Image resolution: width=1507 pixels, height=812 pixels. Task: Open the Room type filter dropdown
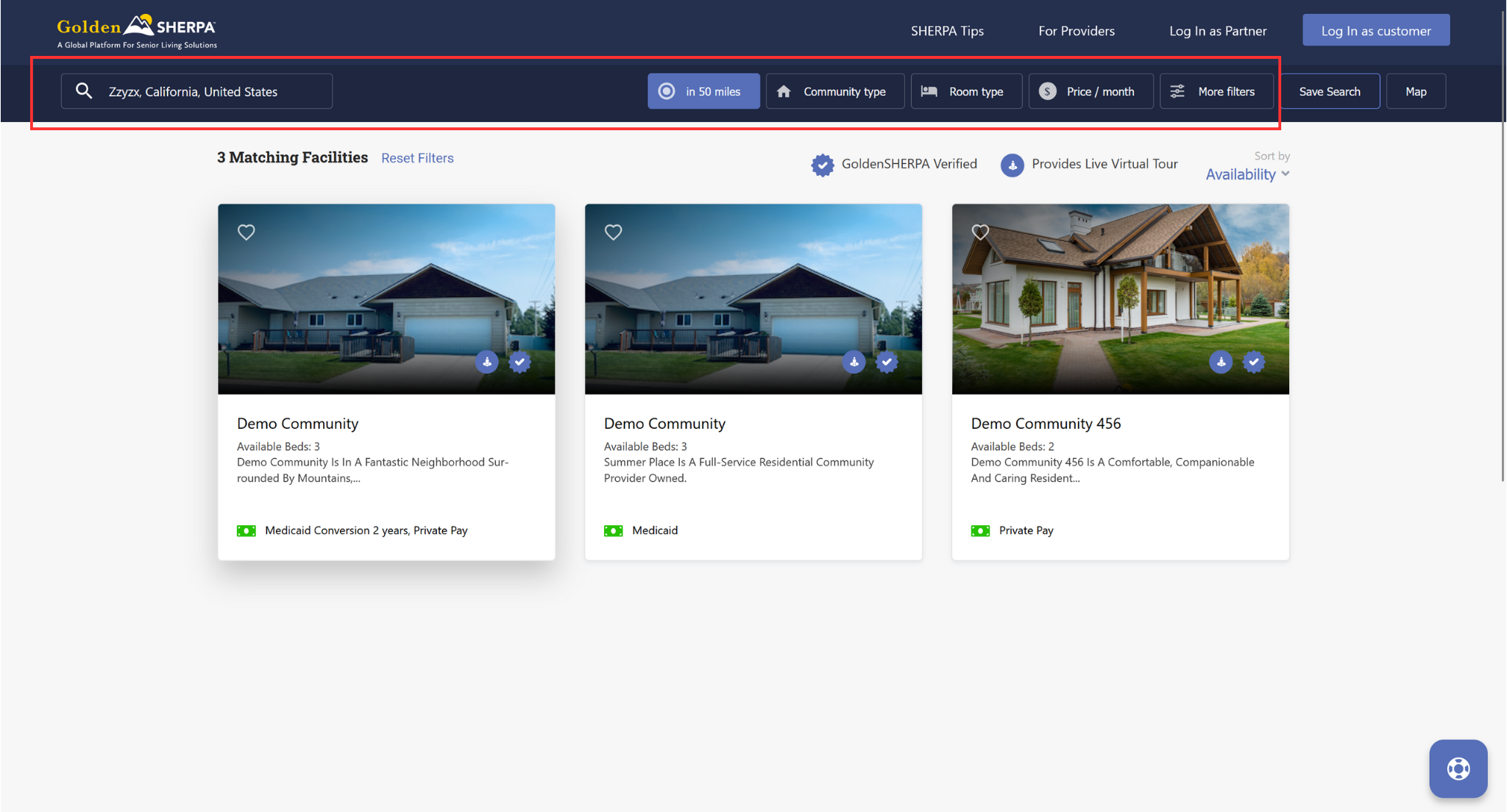coord(966,91)
